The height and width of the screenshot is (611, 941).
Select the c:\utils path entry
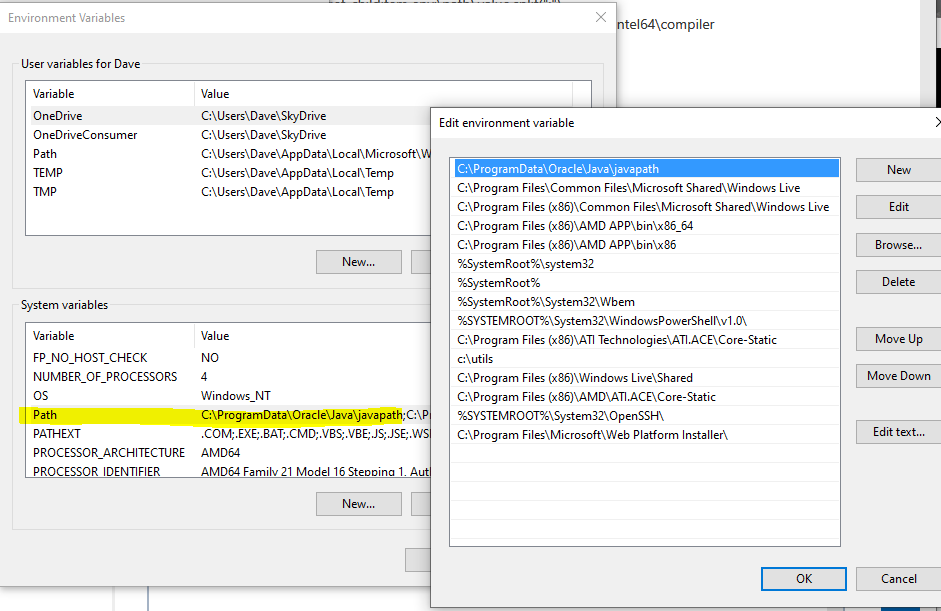645,359
